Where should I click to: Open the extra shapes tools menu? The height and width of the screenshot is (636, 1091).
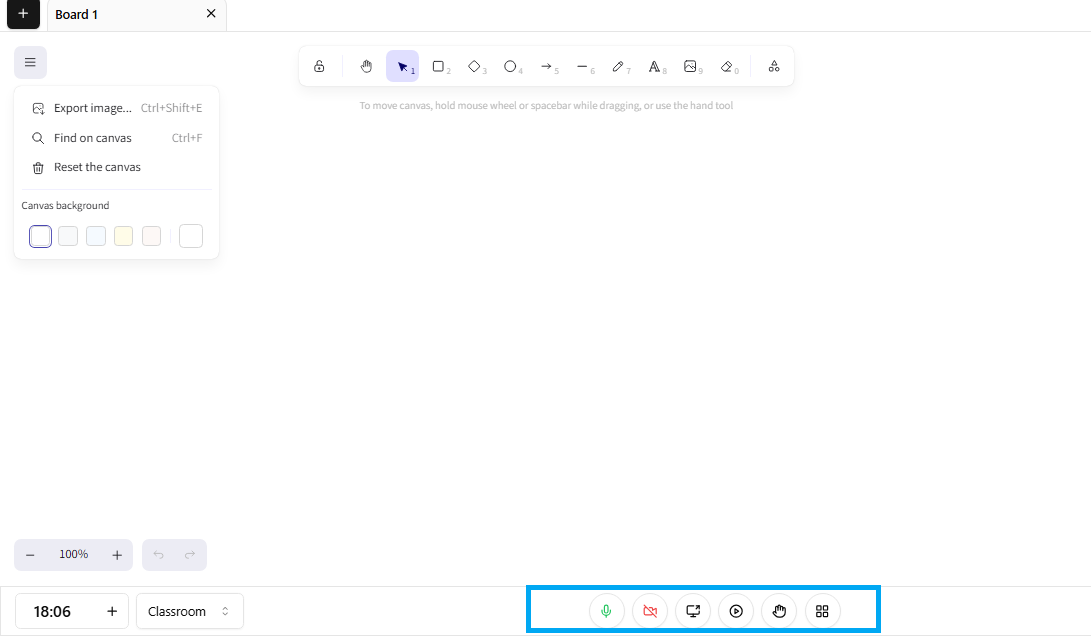click(774, 67)
